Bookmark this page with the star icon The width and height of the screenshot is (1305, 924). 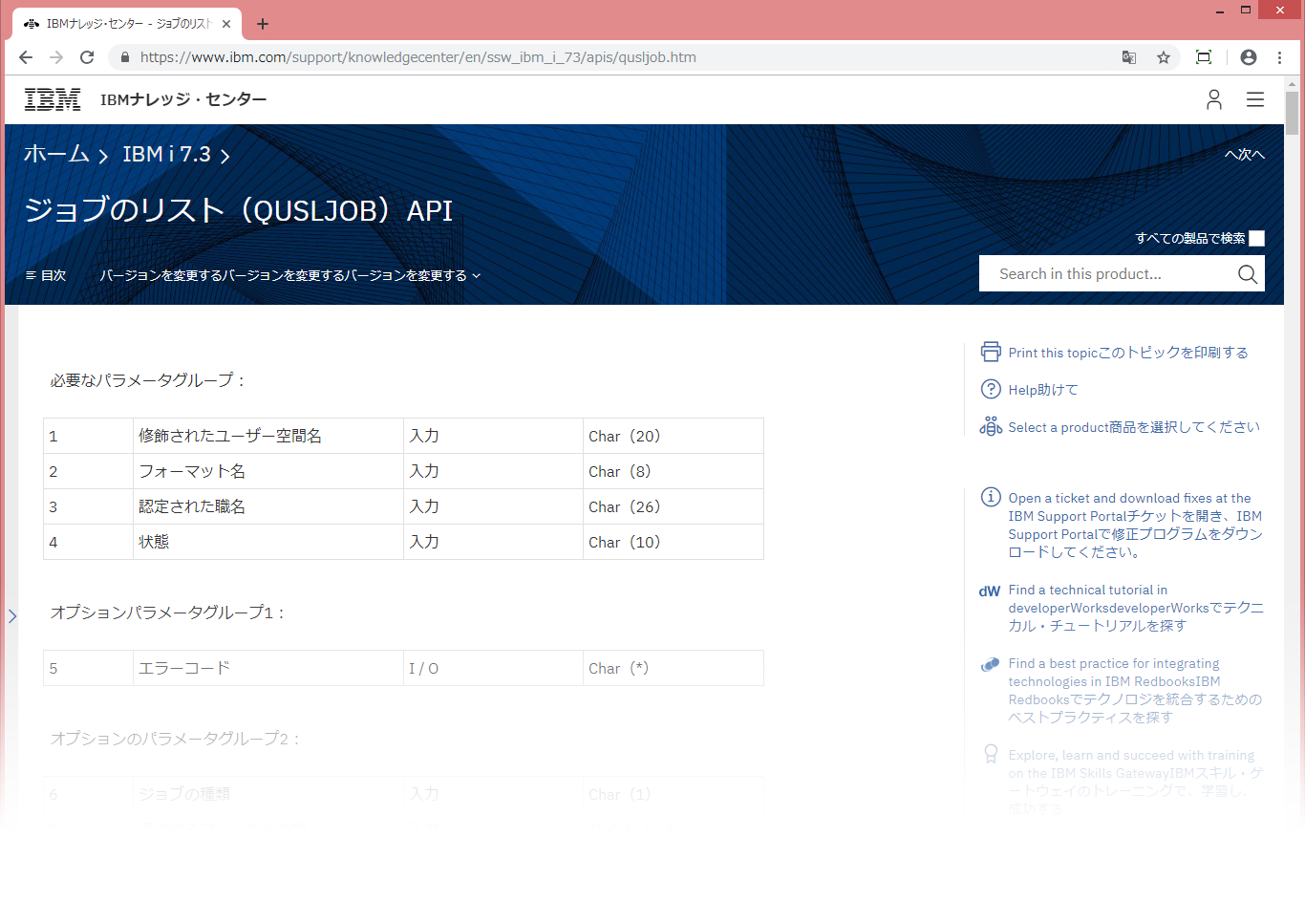(1163, 57)
